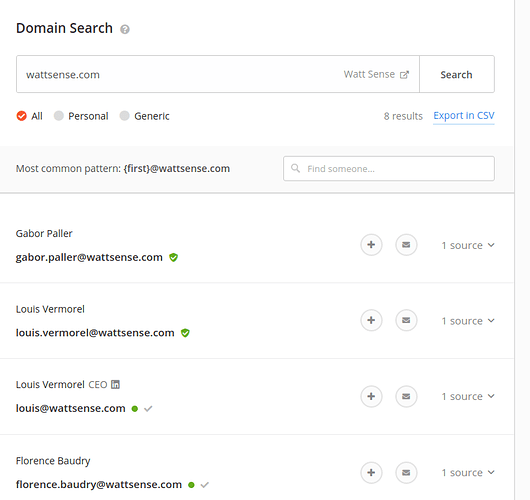Viewport: 530px width, 500px height.
Task: Expand sources for Florence Baudry
Action: pos(468,472)
